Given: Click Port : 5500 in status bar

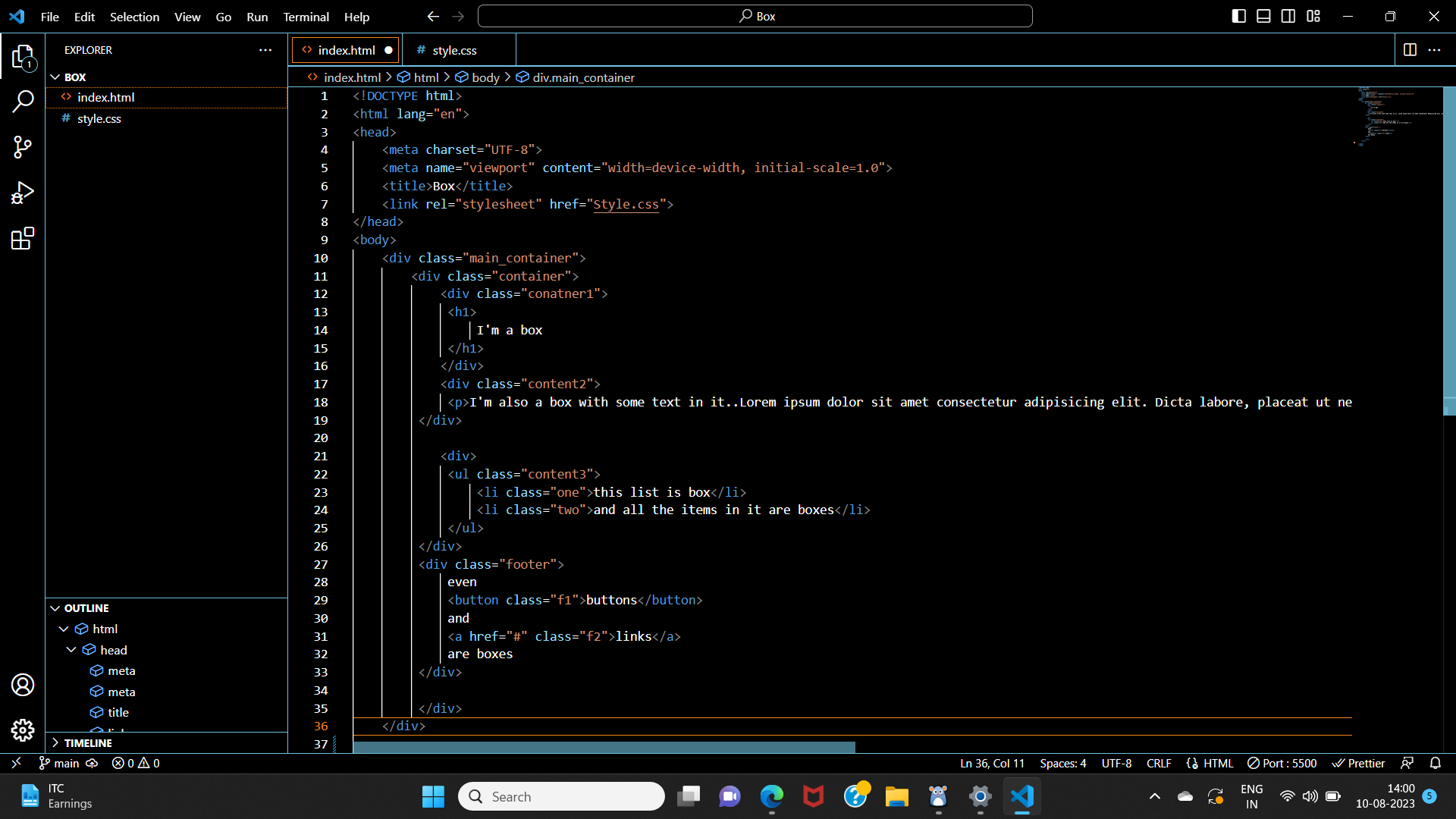Looking at the screenshot, I should 1282,763.
